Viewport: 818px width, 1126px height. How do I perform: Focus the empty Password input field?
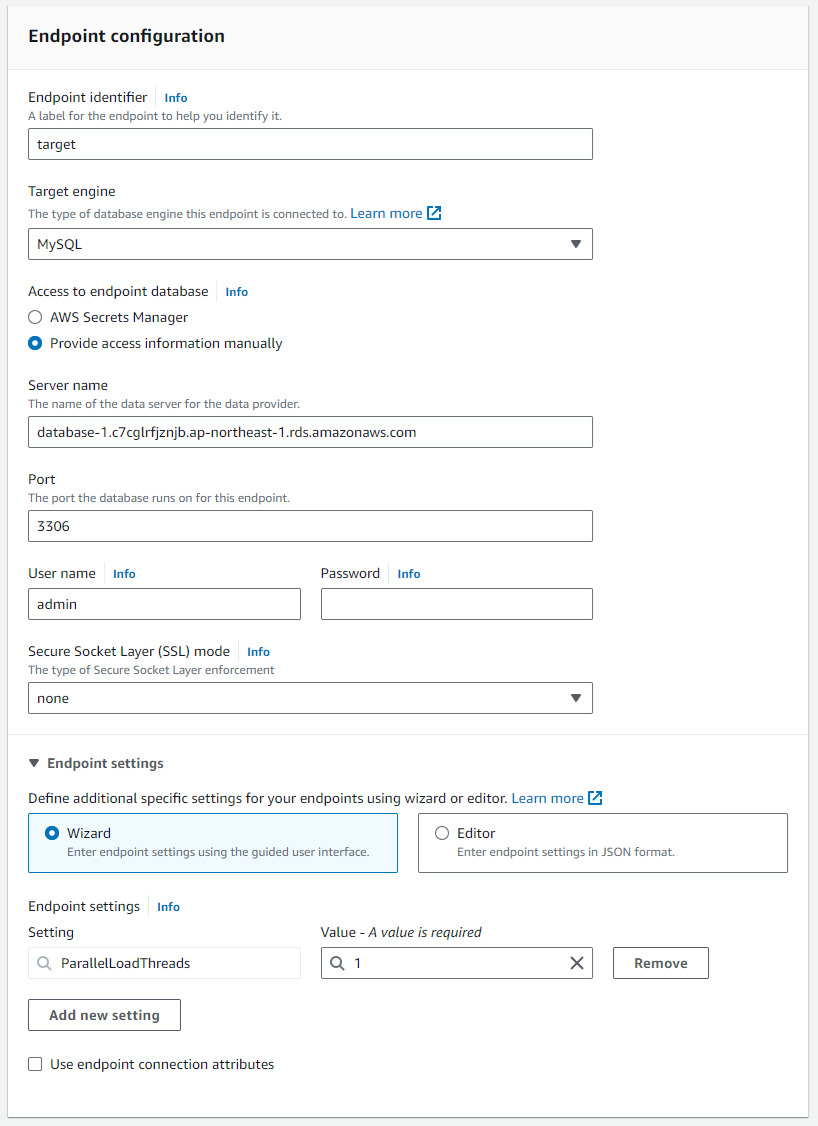point(457,604)
